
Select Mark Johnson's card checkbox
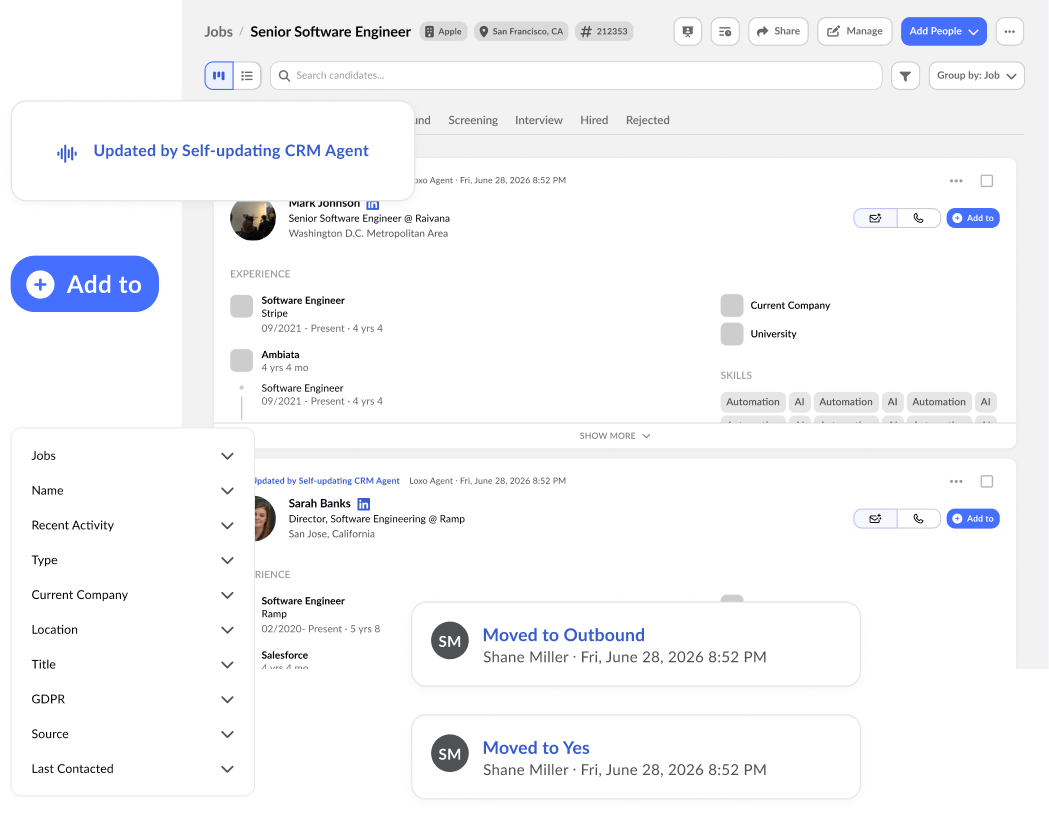coord(987,181)
